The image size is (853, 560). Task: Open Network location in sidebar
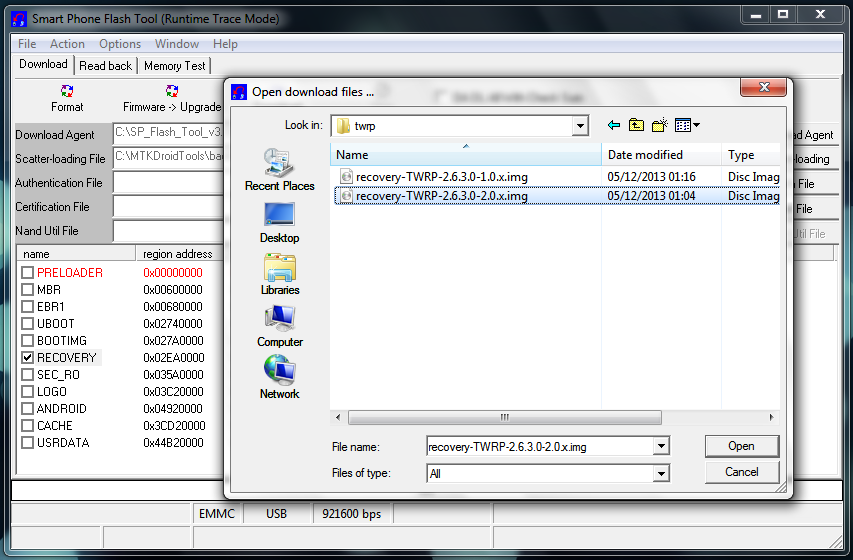click(280, 378)
